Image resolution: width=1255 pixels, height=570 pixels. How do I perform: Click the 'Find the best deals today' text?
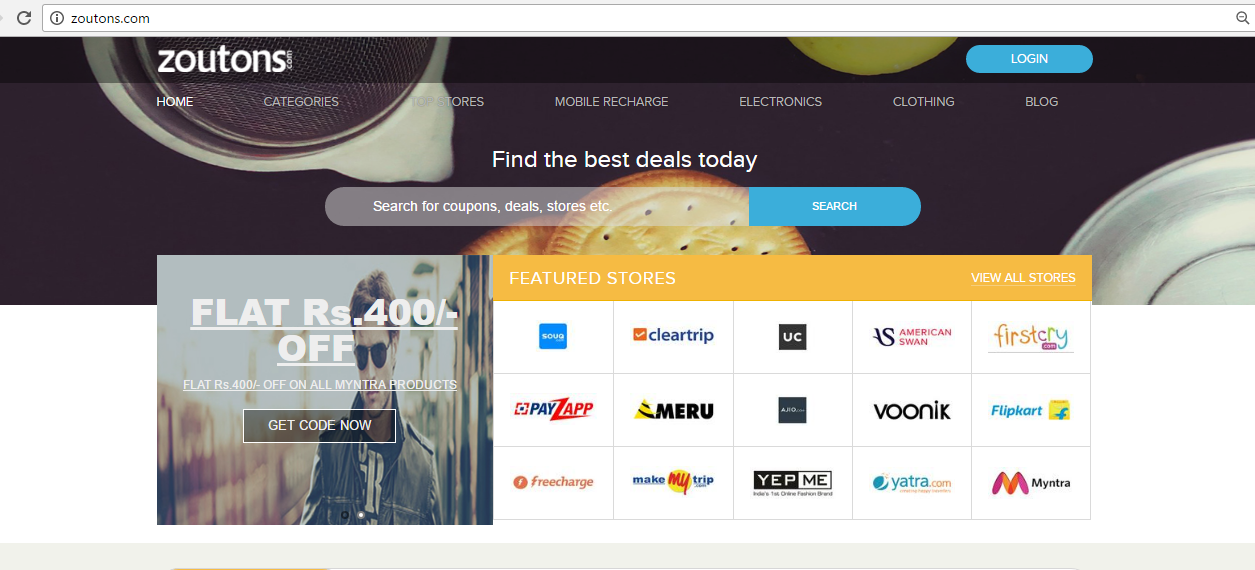(624, 159)
